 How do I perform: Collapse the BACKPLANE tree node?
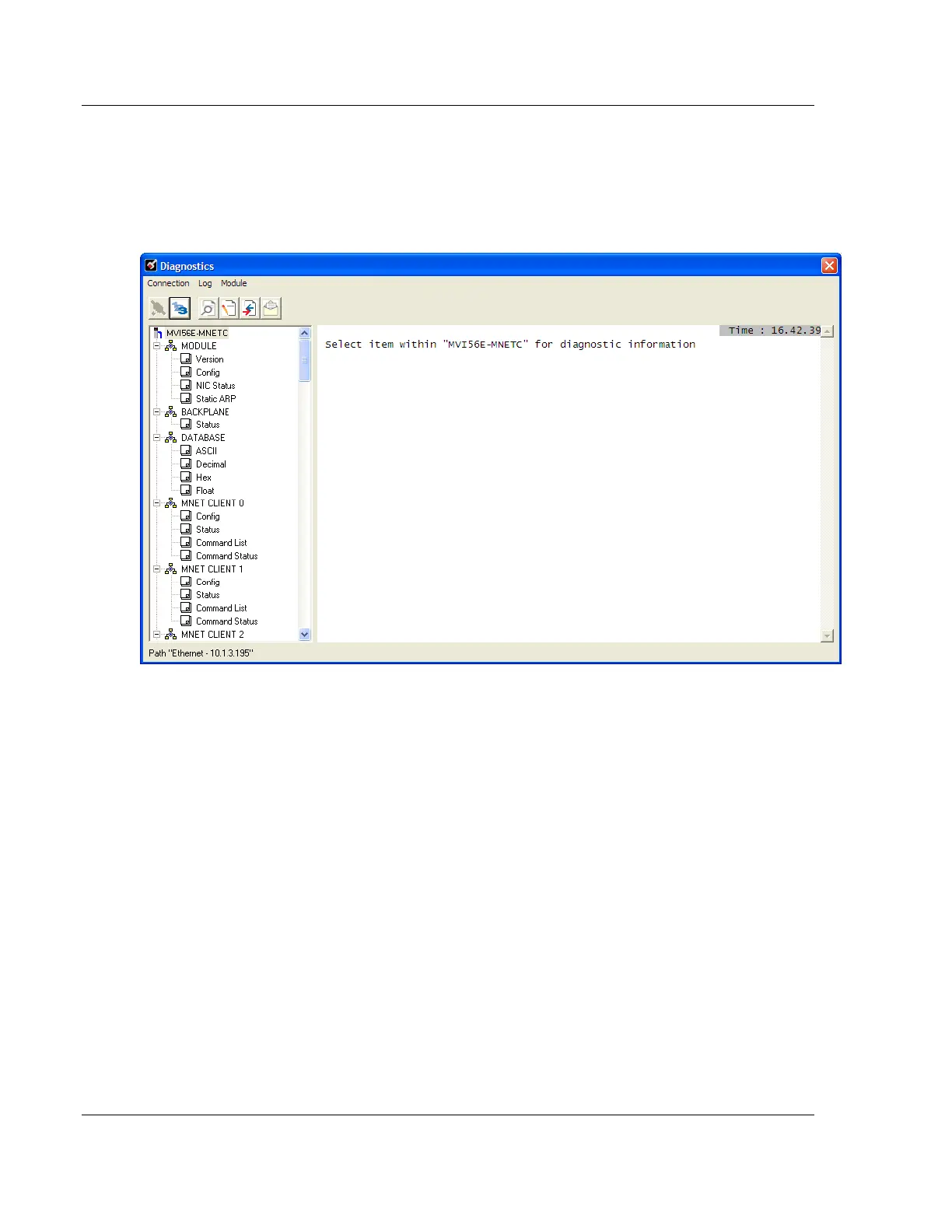[x=156, y=411]
